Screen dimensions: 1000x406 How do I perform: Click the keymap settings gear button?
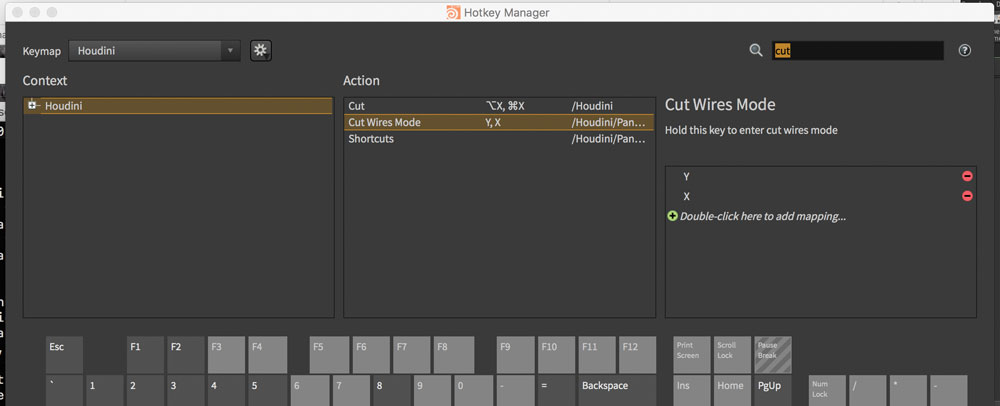click(260, 51)
